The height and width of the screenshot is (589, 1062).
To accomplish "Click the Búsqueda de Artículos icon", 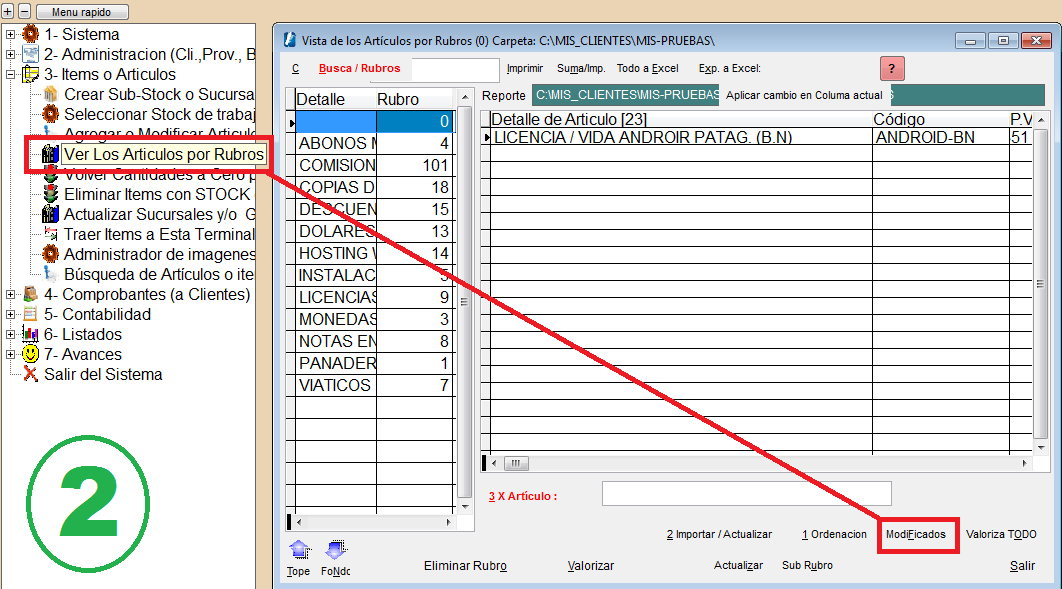I will pyautogui.click(x=50, y=274).
